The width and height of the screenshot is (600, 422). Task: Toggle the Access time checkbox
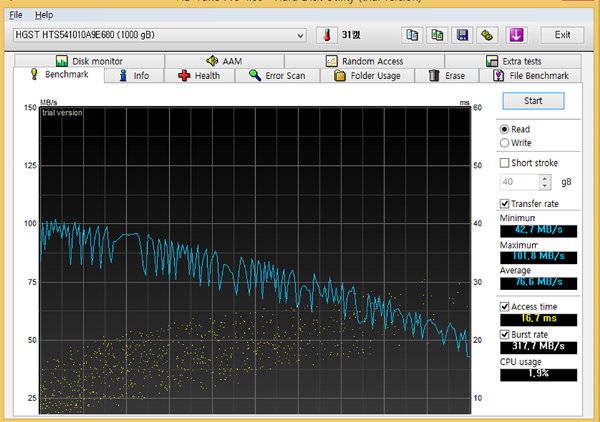click(504, 307)
